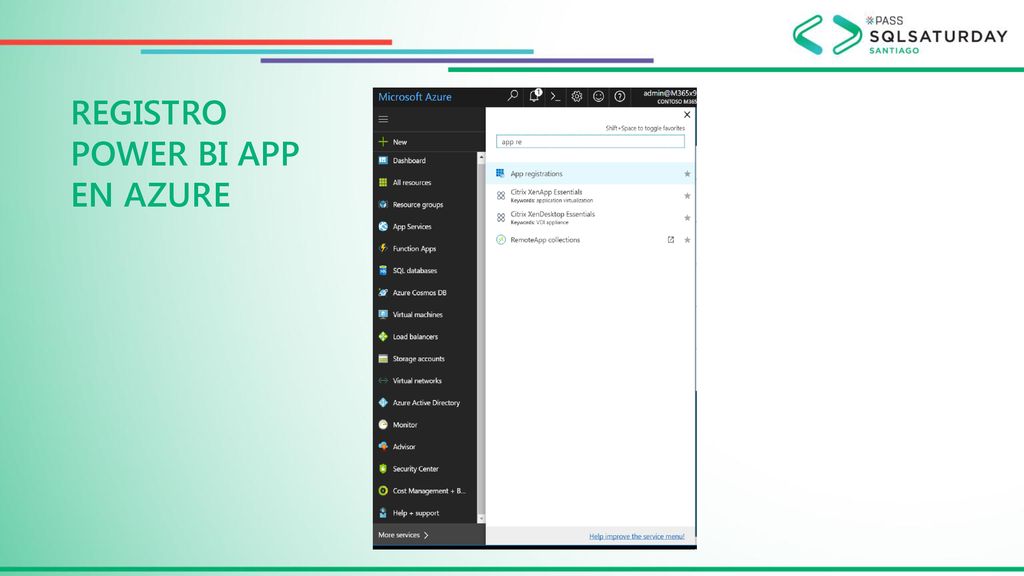Click the green plus New icon
This screenshot has width=1024, height=576.
(383, 141)
